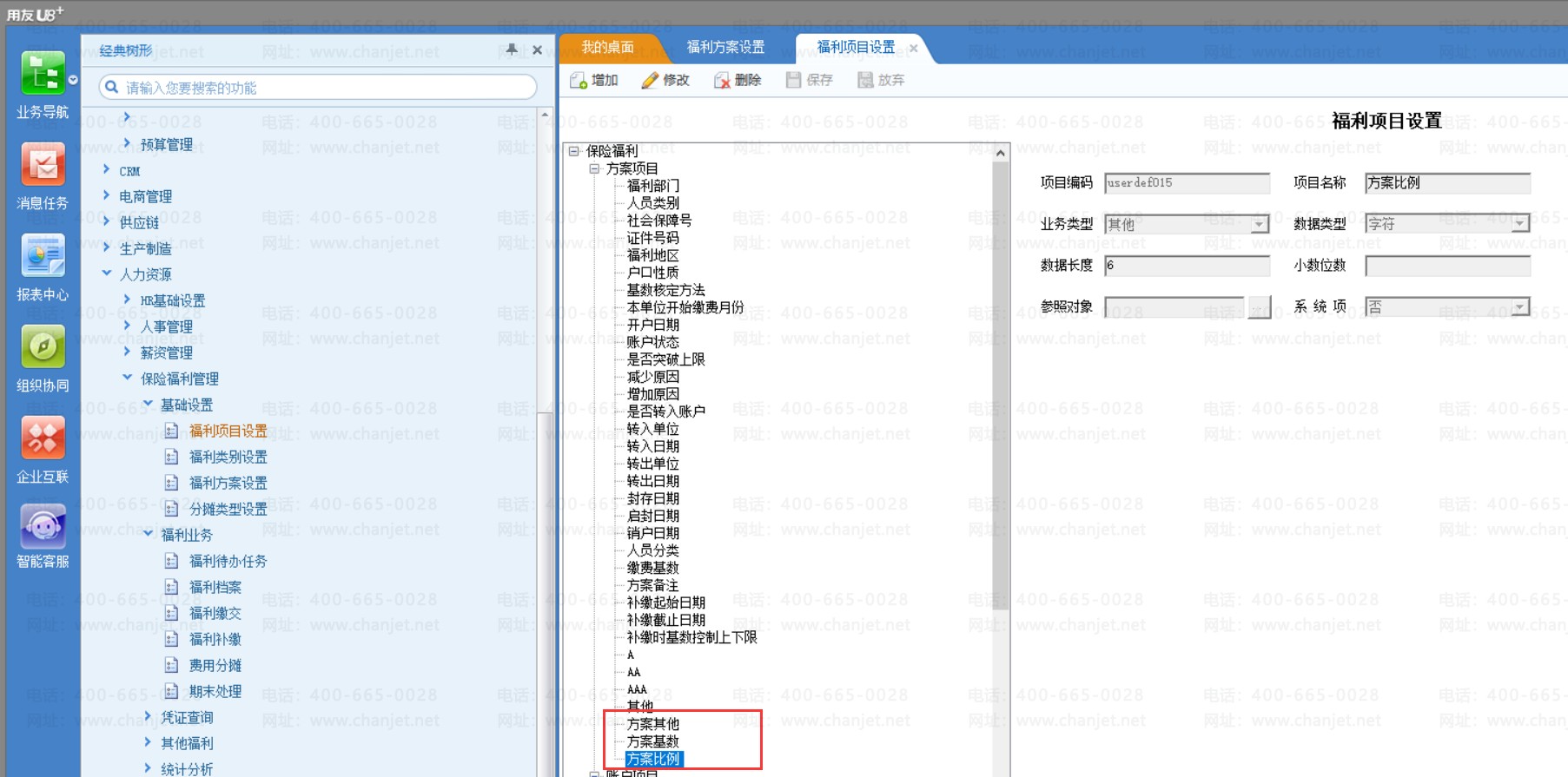Open the 业务类型 dropdown
This screenshot has height=777, width=1568.
pos(1259,225)
